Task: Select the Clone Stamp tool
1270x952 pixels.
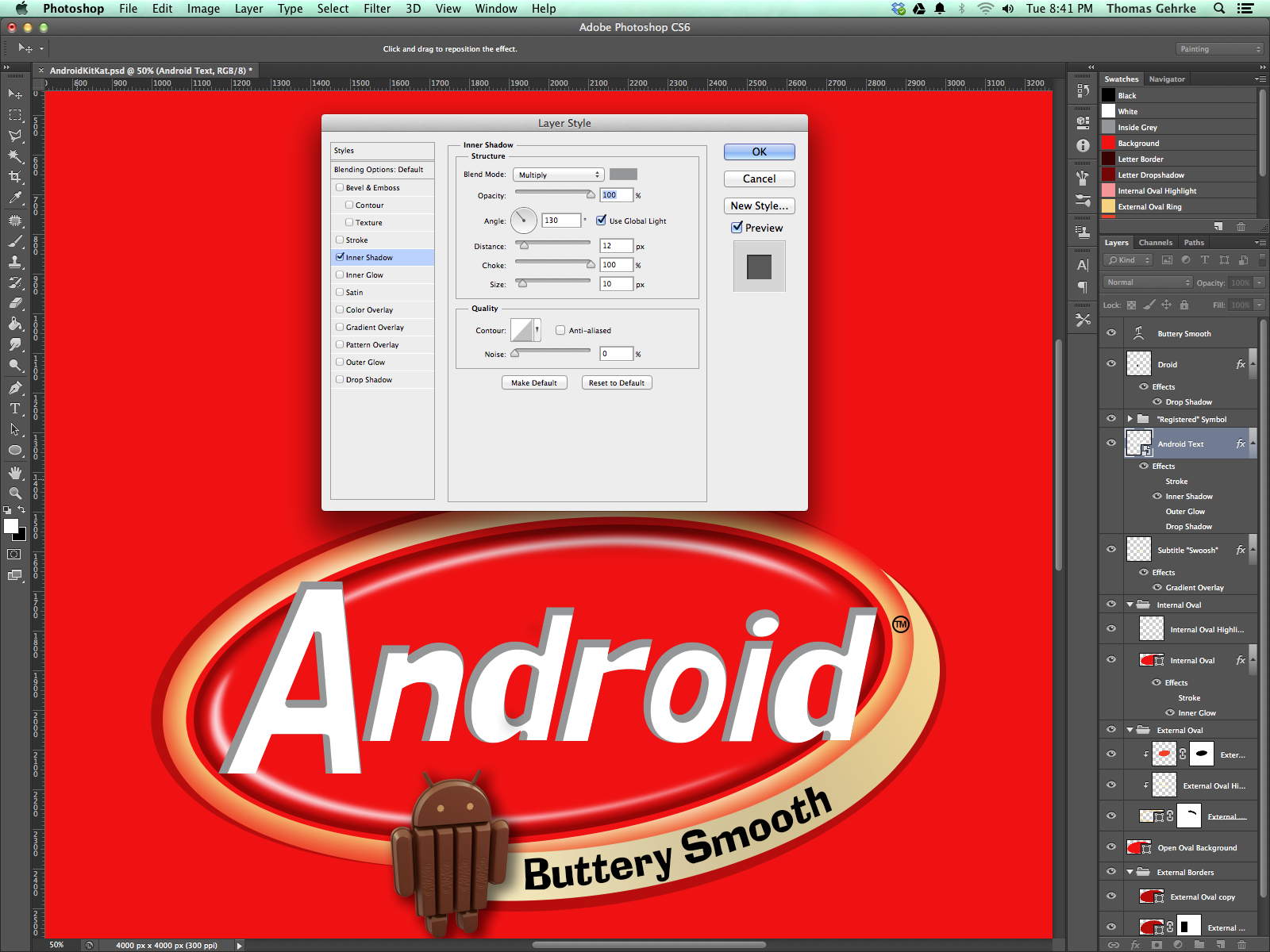Action: [x=15, y=262]
